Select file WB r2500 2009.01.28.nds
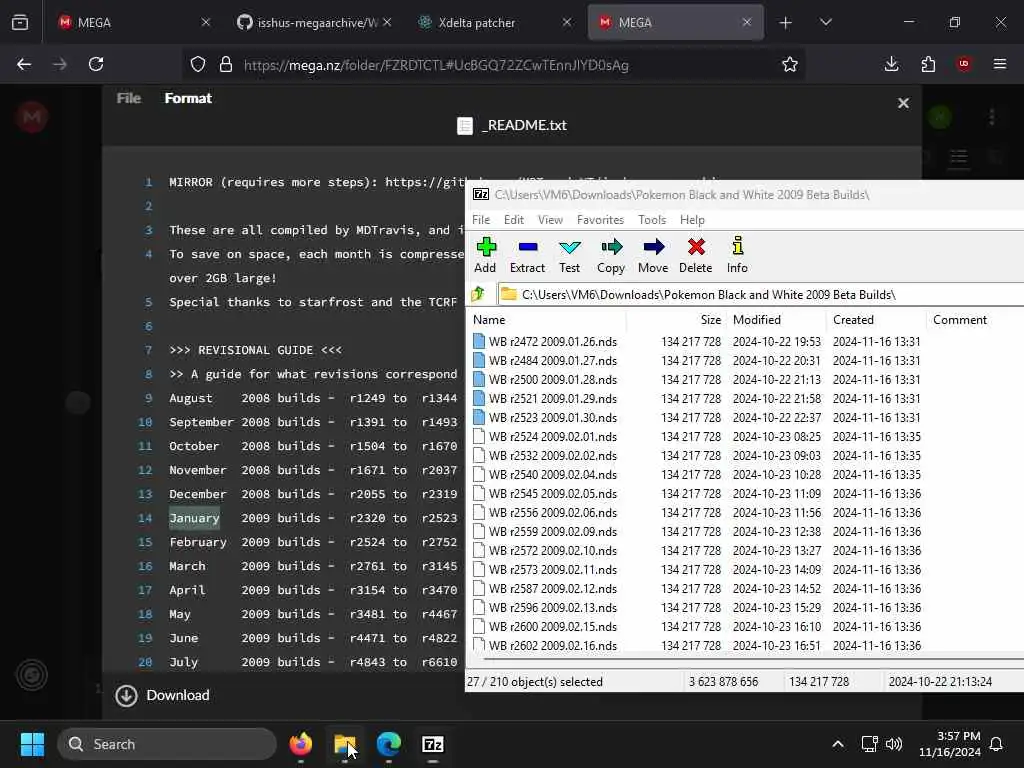Image resolution: width=1024 pixels, height=768 pixels. coord(552,379)
